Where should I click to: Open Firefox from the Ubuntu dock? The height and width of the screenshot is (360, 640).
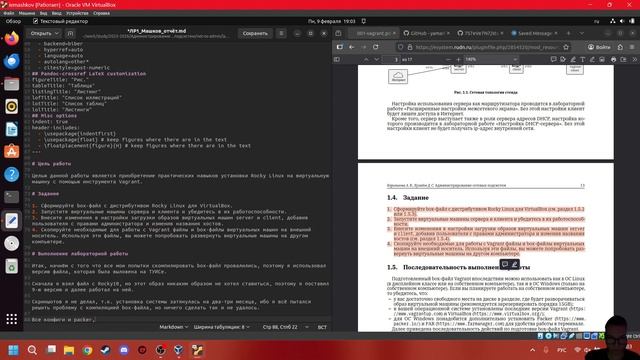click(x=11, y=39)
